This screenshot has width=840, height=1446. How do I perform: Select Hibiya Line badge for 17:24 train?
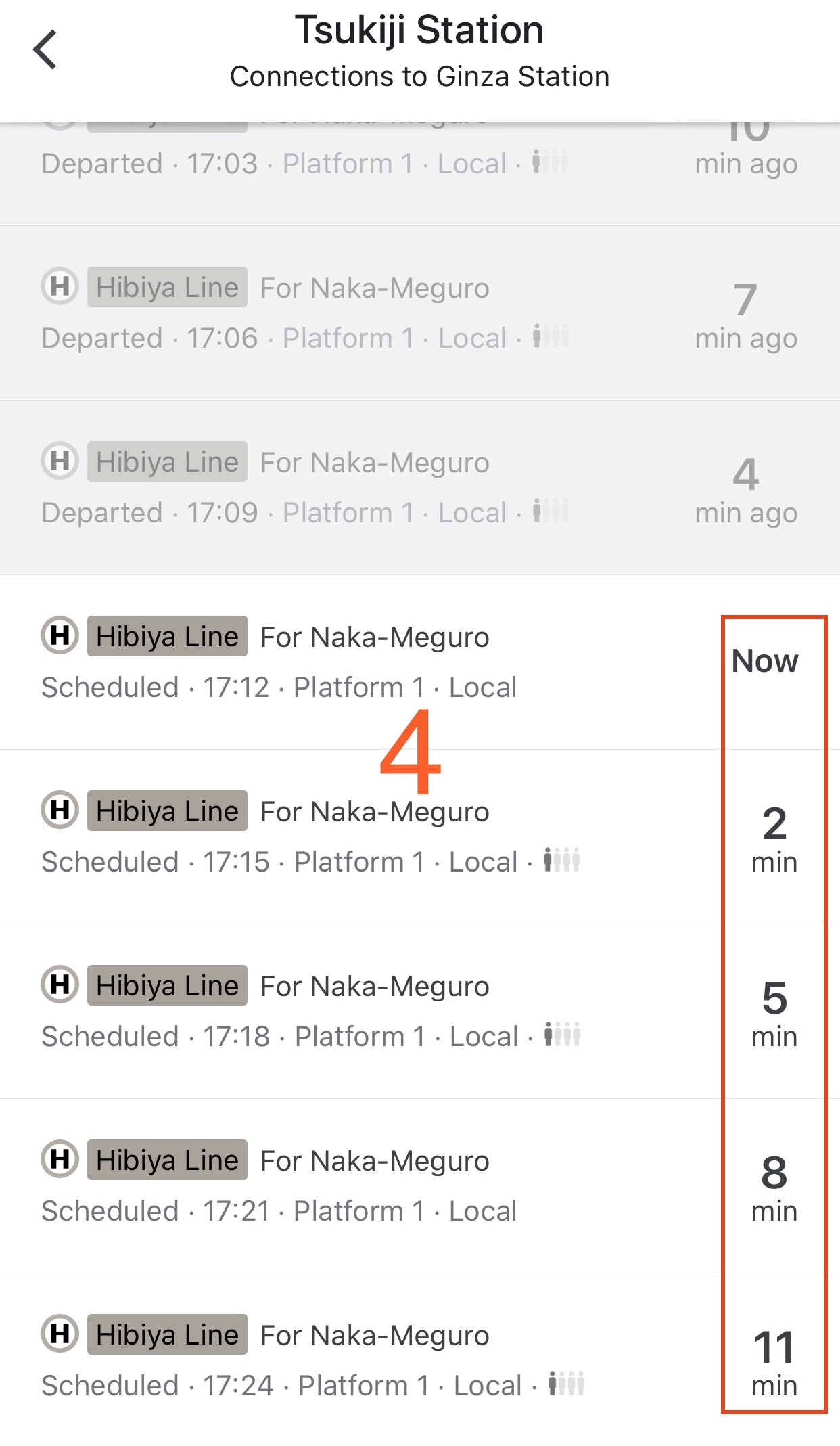click(x=167, y=1334)
